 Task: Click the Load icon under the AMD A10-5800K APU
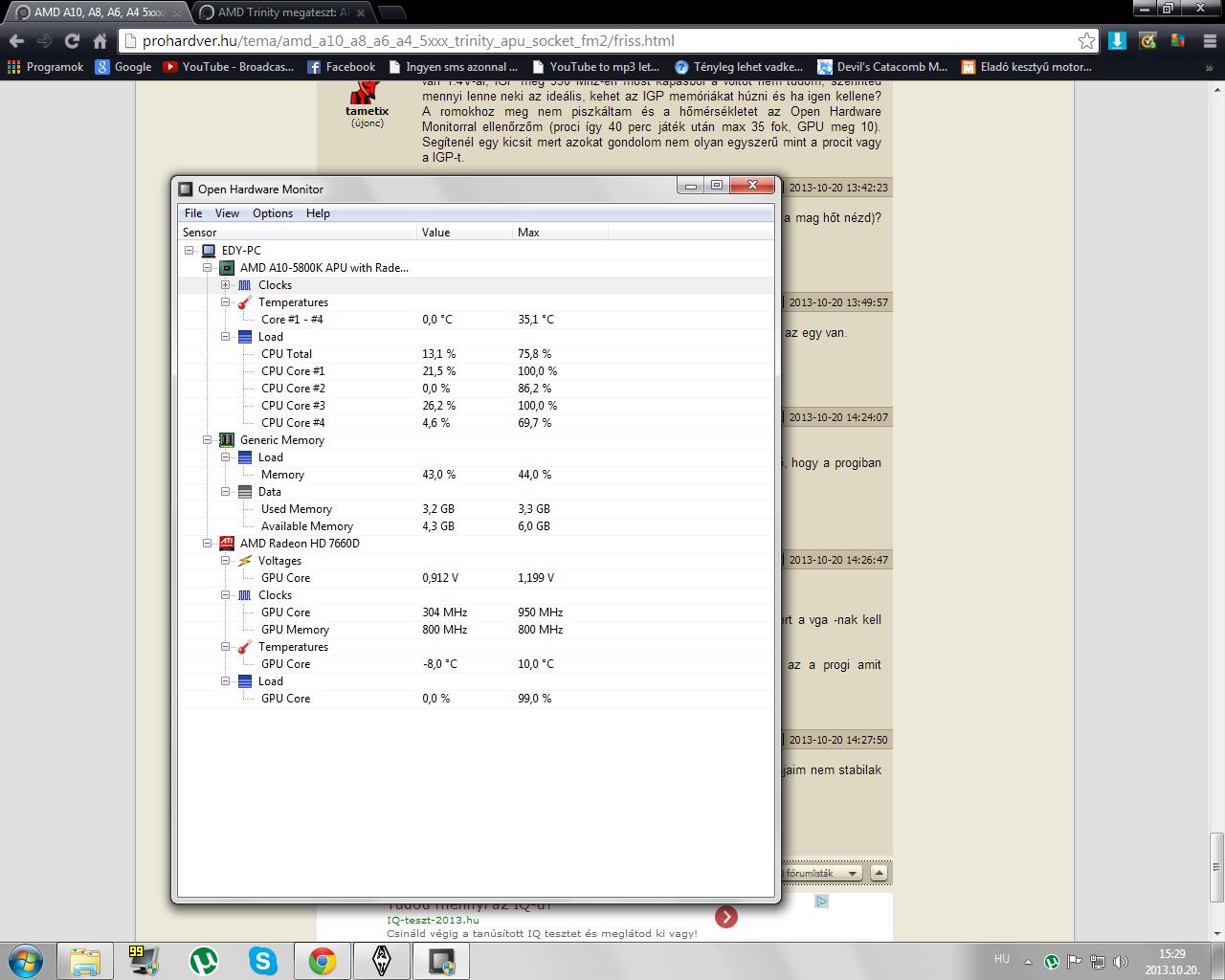(245, 337)
